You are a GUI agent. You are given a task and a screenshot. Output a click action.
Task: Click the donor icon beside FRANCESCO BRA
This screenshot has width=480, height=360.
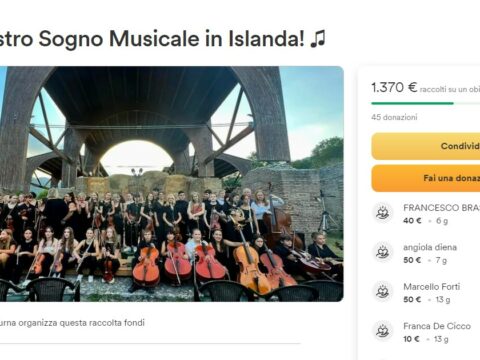coord(382,212)
